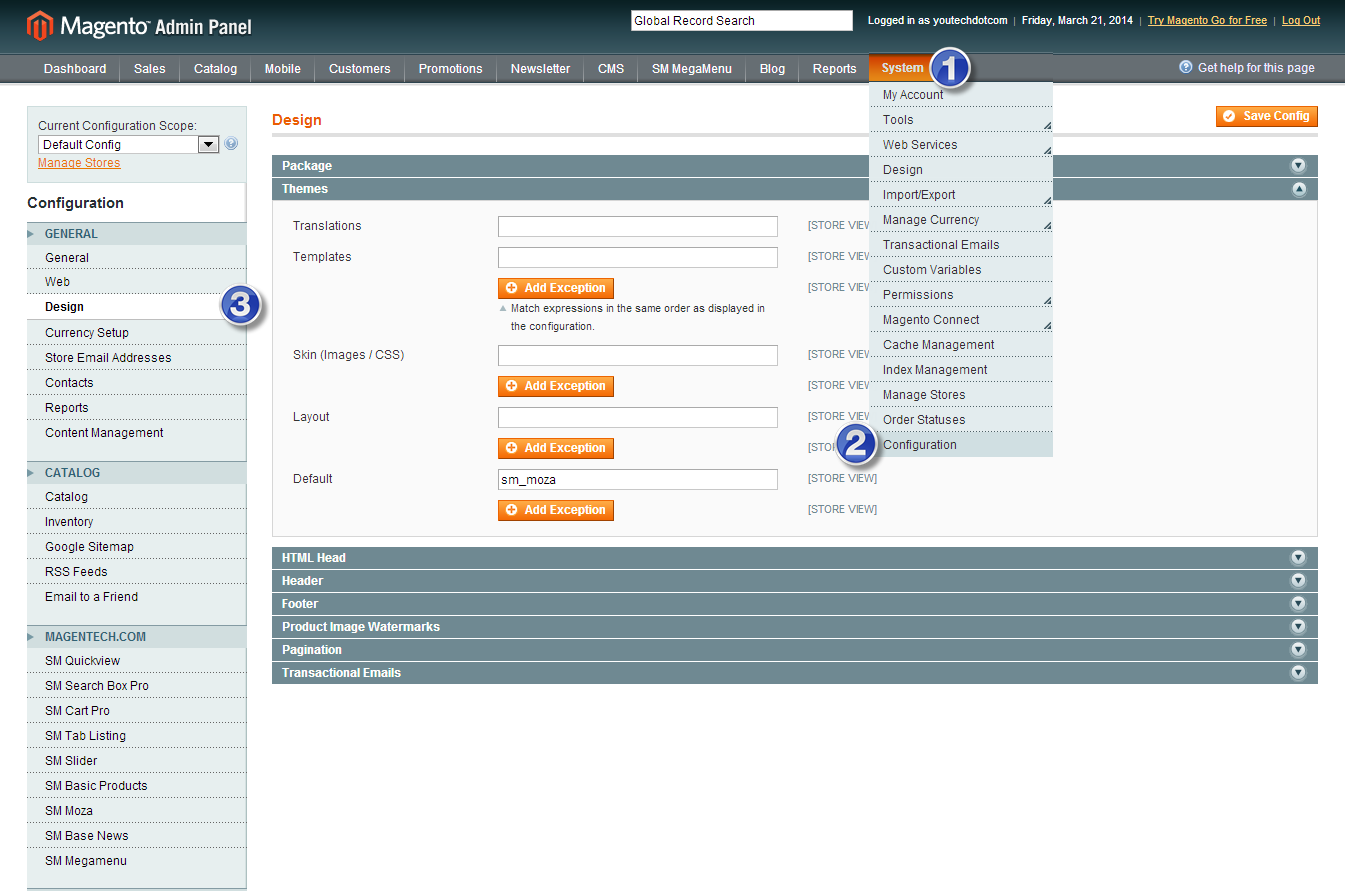Open the System menu

click(902, 68)
